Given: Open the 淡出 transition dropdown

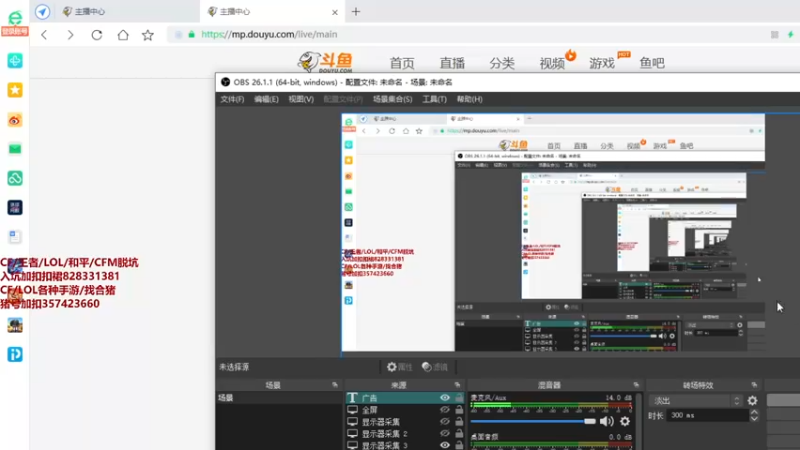Looking at the screenshot, I should point(697,401).
